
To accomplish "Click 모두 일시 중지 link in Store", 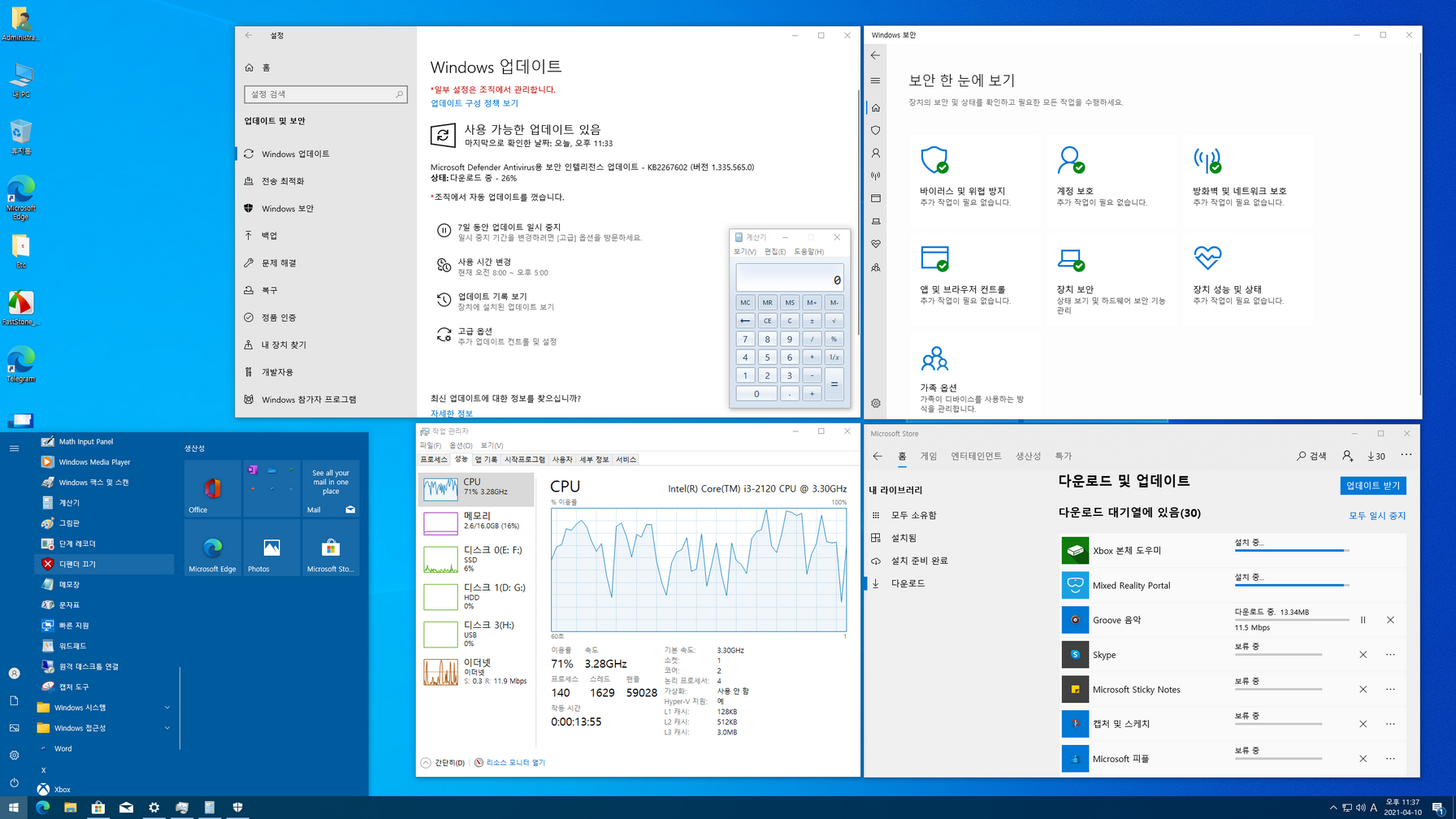I will [1377, 516].
